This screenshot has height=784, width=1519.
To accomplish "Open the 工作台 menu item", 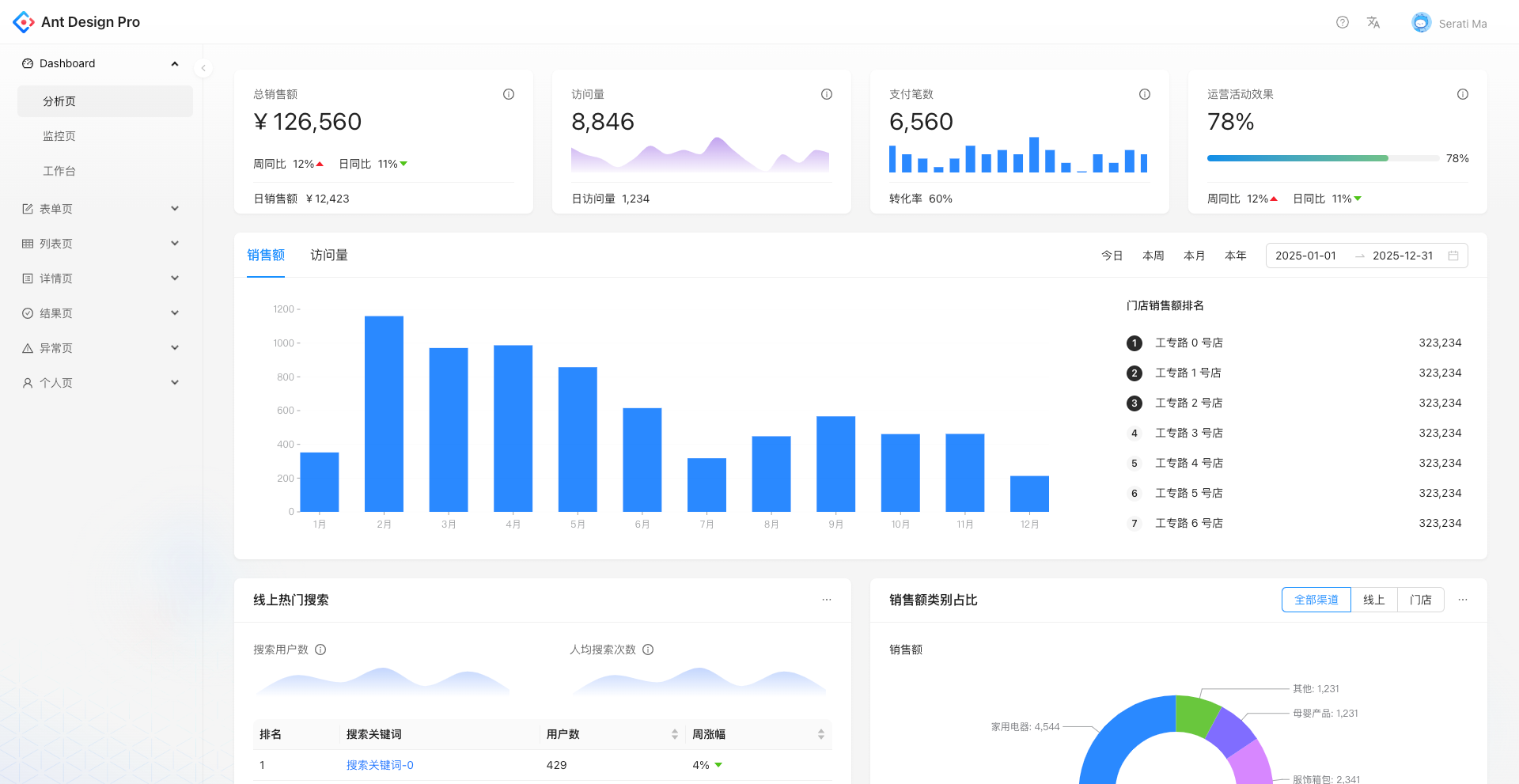I will coord(105,171).
